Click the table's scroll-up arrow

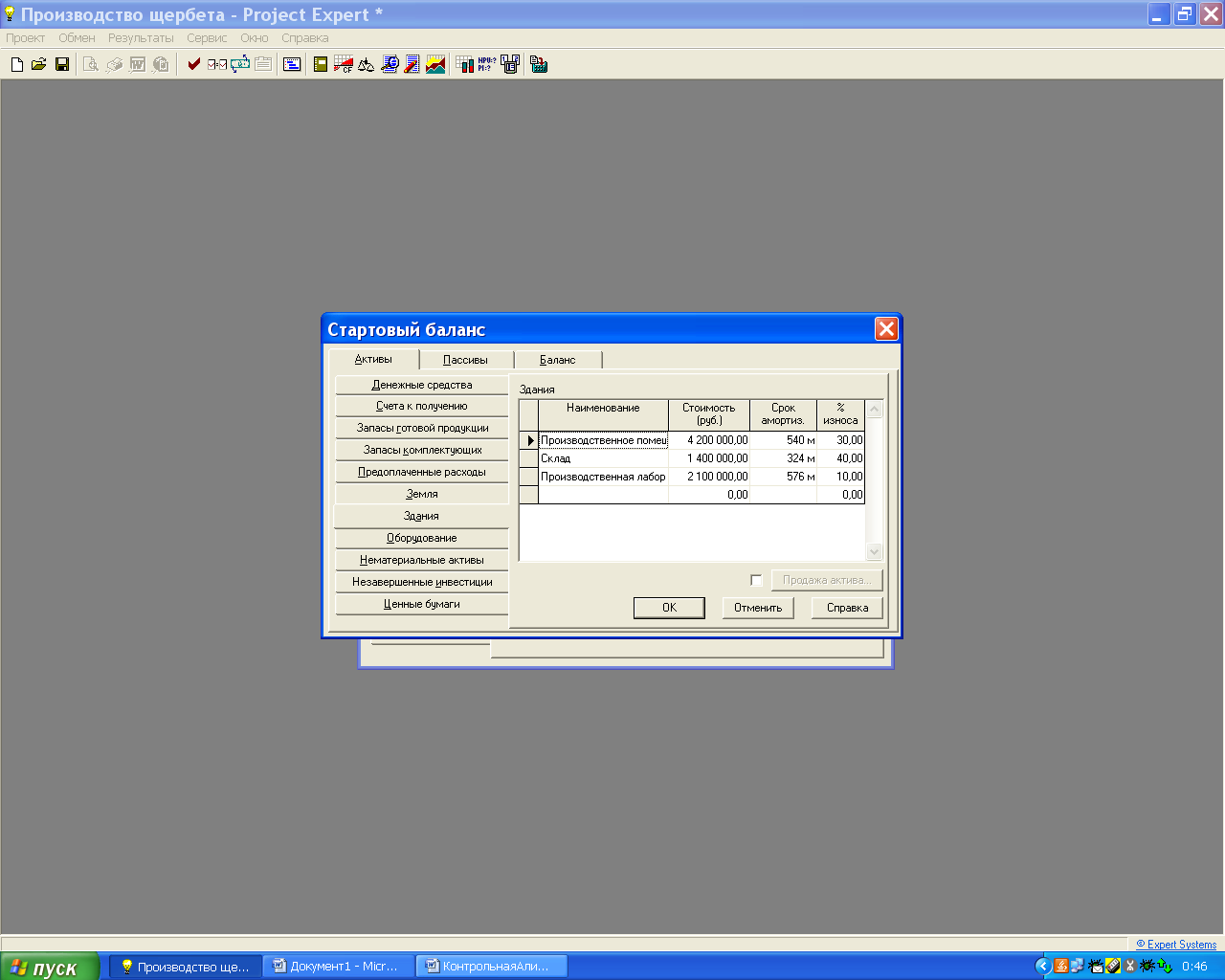click(874, 409)
